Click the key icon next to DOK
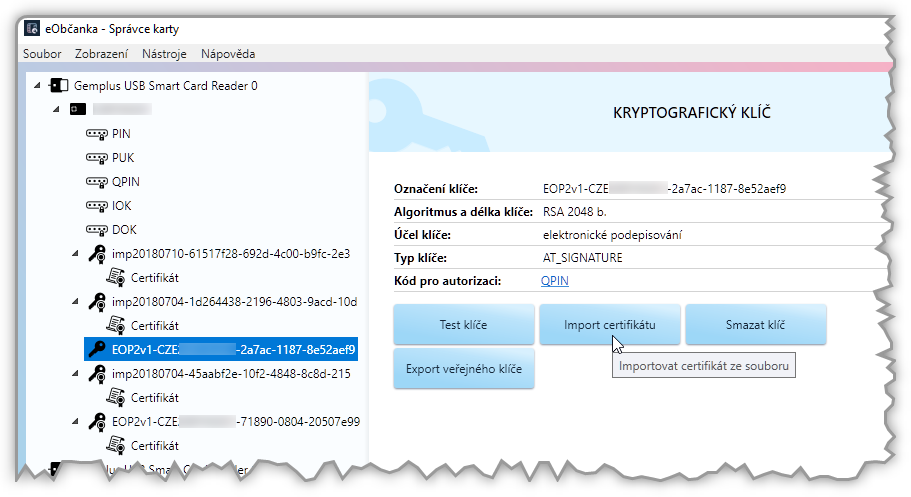 (x=96, y=230)
